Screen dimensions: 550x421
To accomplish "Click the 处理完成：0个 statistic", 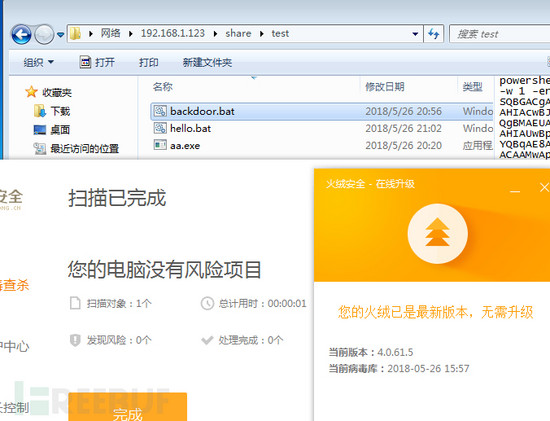I will coord(242,340).
